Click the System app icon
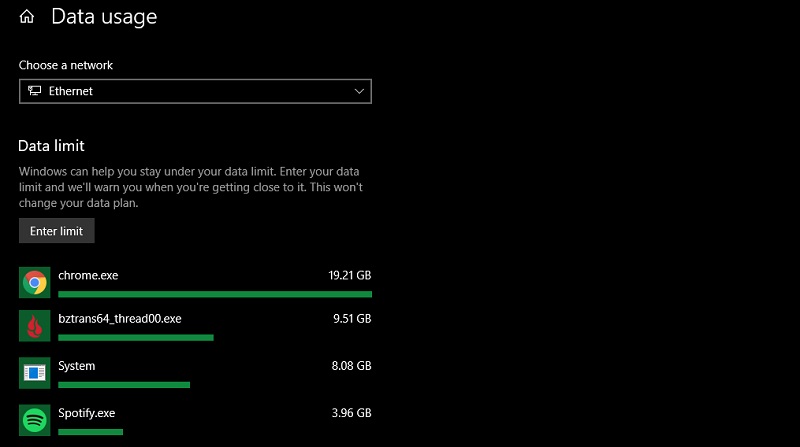This screenshot has width=800, height=447. coord(35,373)
